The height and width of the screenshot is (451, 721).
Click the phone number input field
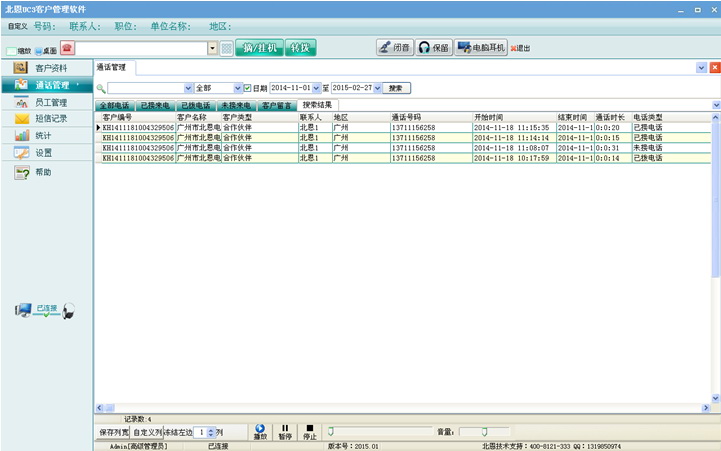141,48
